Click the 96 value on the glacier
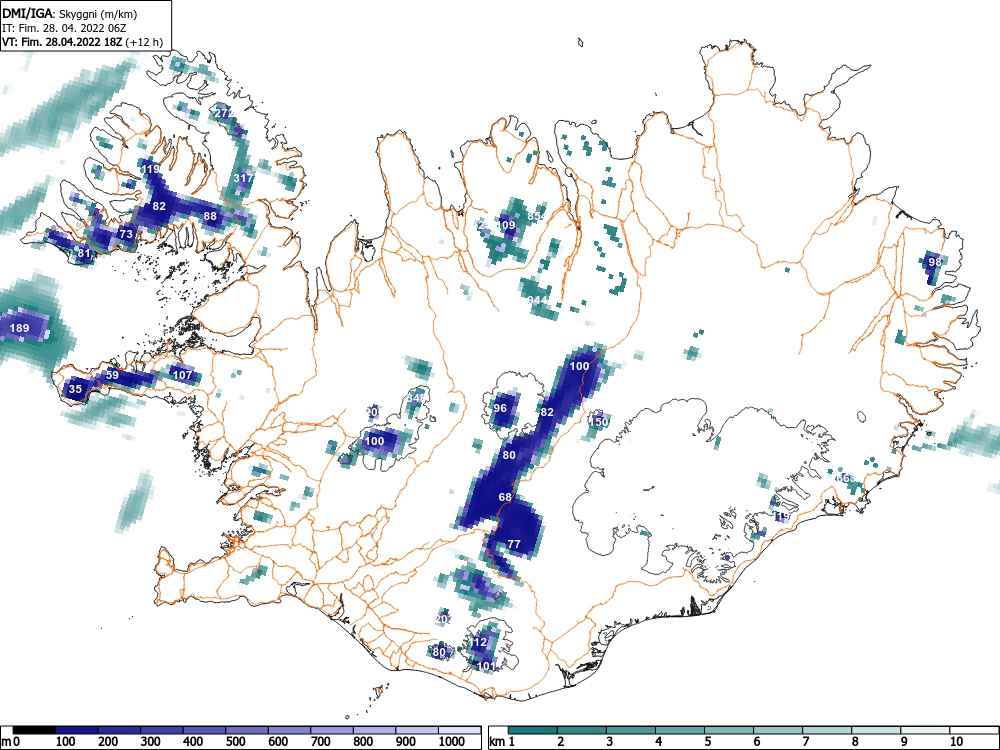This screenshot has height=750, width=1000. [500, 408]
